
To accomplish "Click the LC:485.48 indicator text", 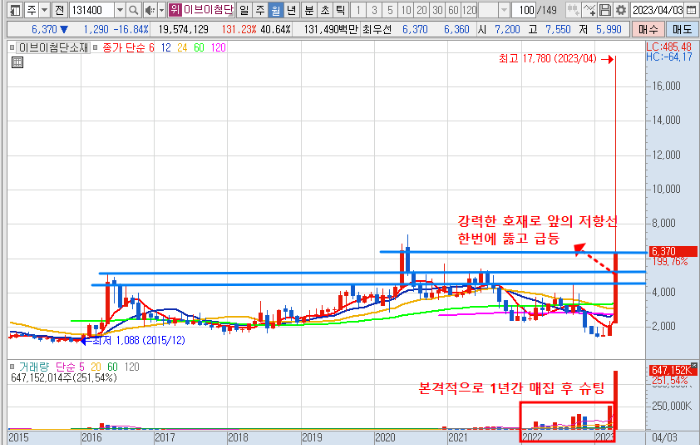I will 668,46.
